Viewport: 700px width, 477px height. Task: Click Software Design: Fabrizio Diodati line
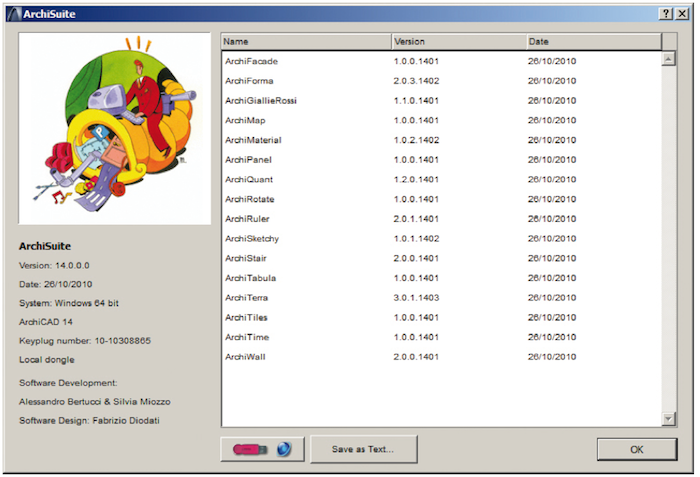point(89,420)
